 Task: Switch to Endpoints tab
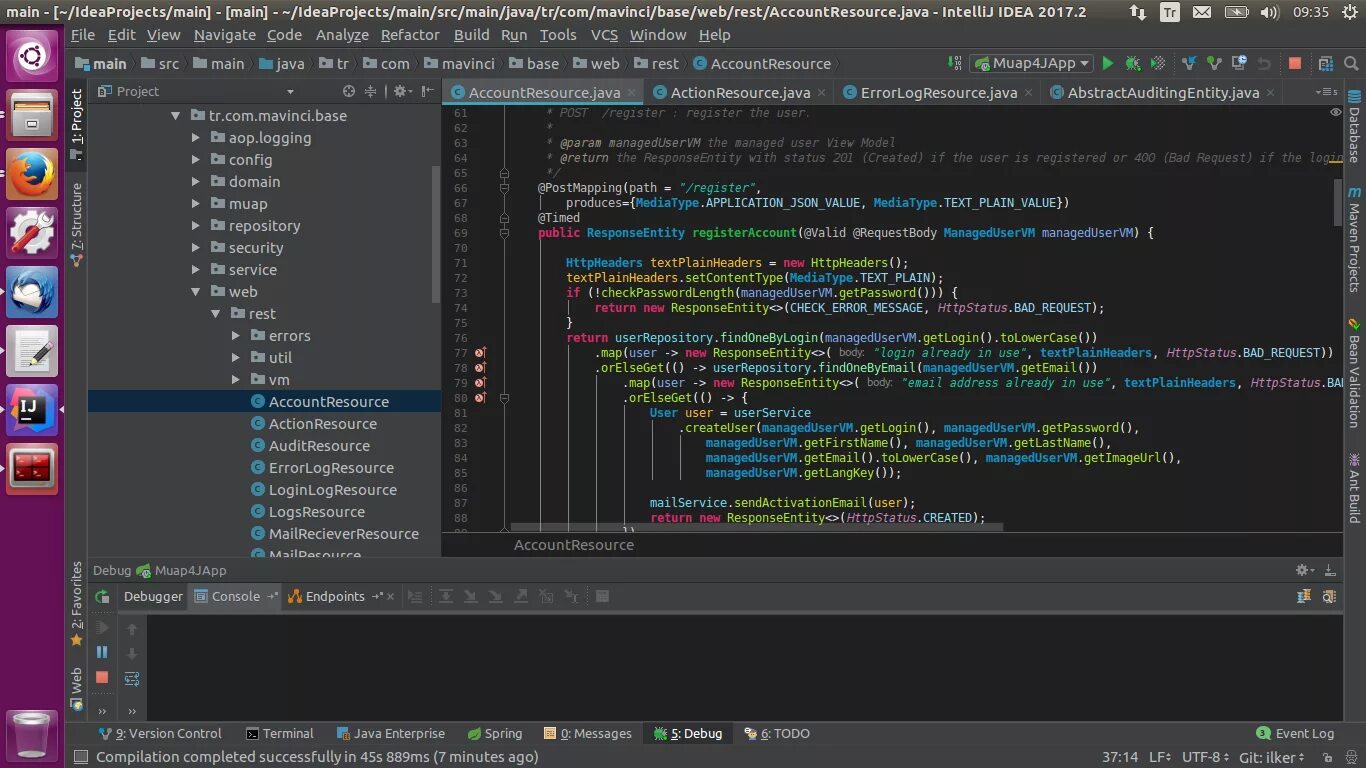coord(335,596)
